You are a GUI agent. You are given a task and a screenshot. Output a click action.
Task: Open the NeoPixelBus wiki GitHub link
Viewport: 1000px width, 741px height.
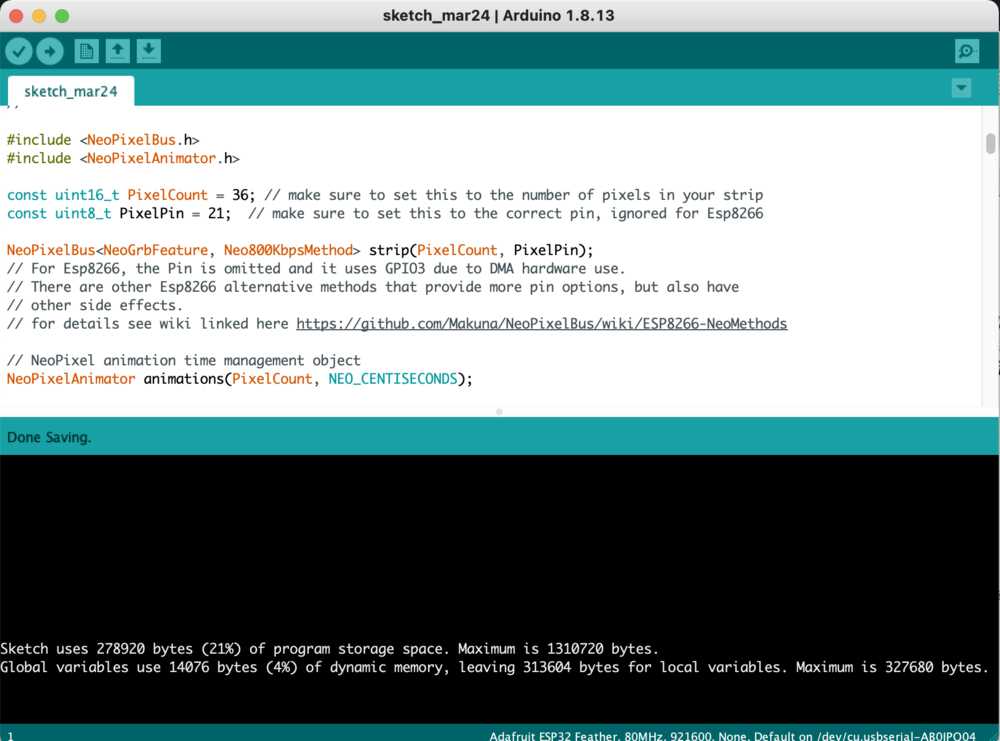click(541, 323)
